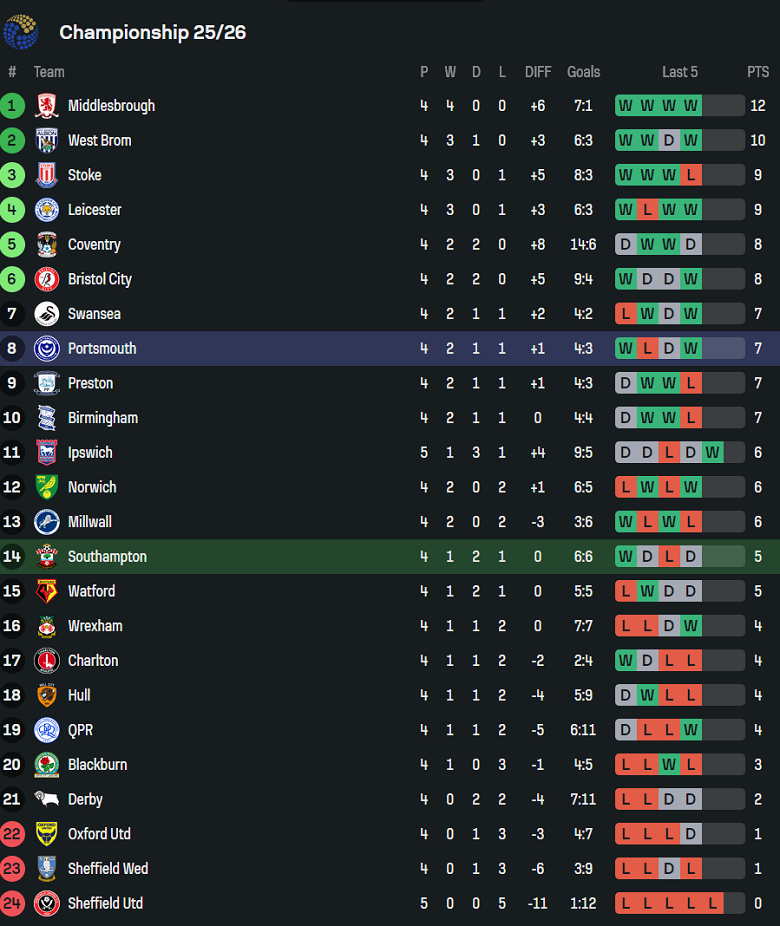Click the Championship league logo
This screenshot has width=780, height=926.
click(x=22, y=31)
